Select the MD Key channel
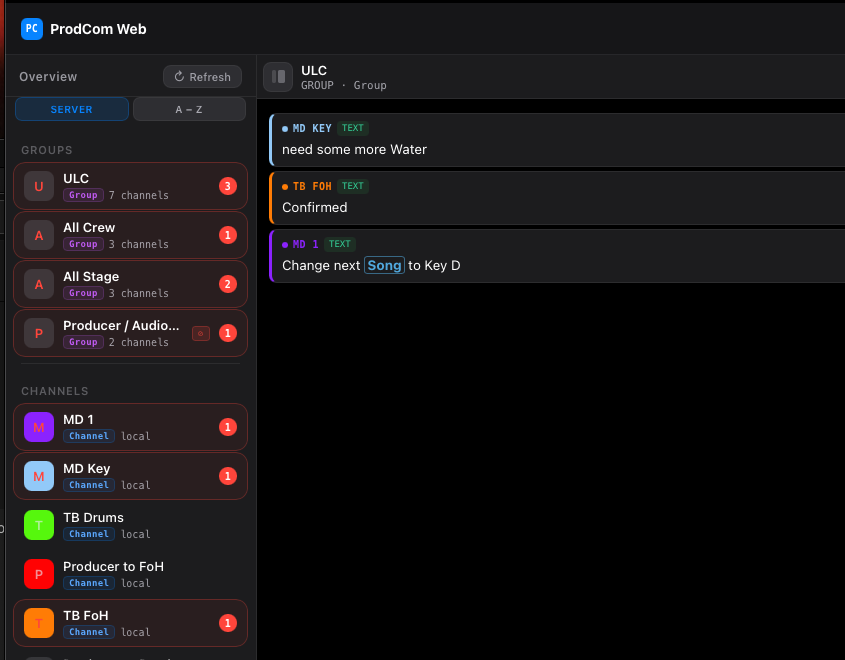Image resolution: width=845 pixels, height=660 pixels. 130,476
